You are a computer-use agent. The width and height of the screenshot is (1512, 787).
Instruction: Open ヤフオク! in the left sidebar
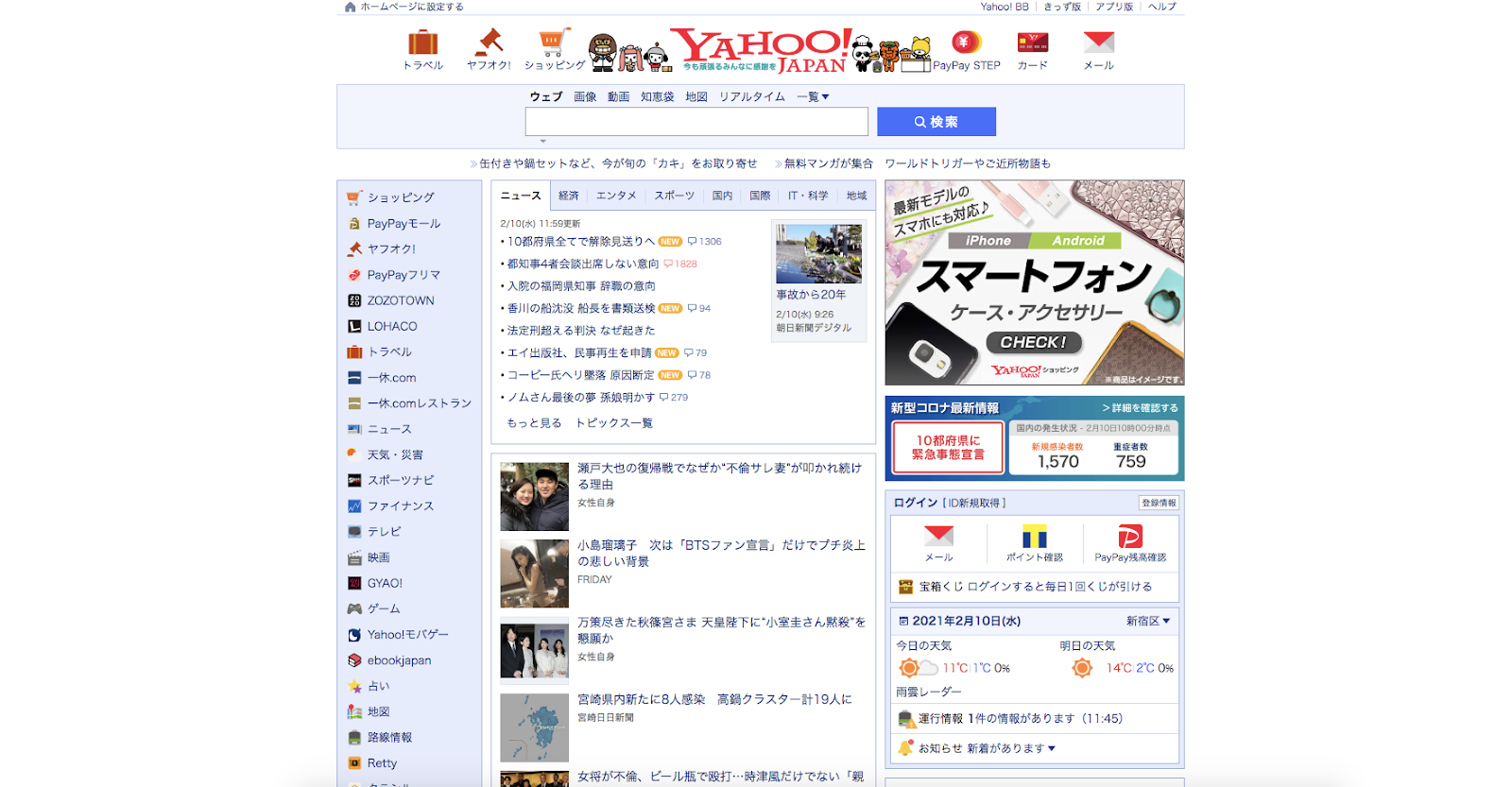coord(391,249)
